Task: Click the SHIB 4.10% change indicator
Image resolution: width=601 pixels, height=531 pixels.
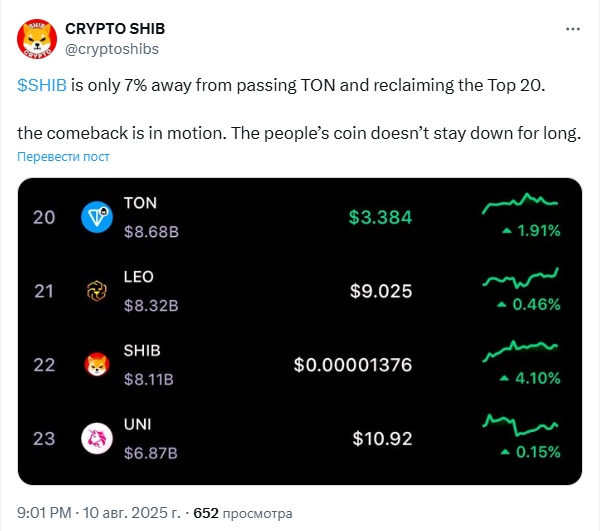Action: pos(531,378)
